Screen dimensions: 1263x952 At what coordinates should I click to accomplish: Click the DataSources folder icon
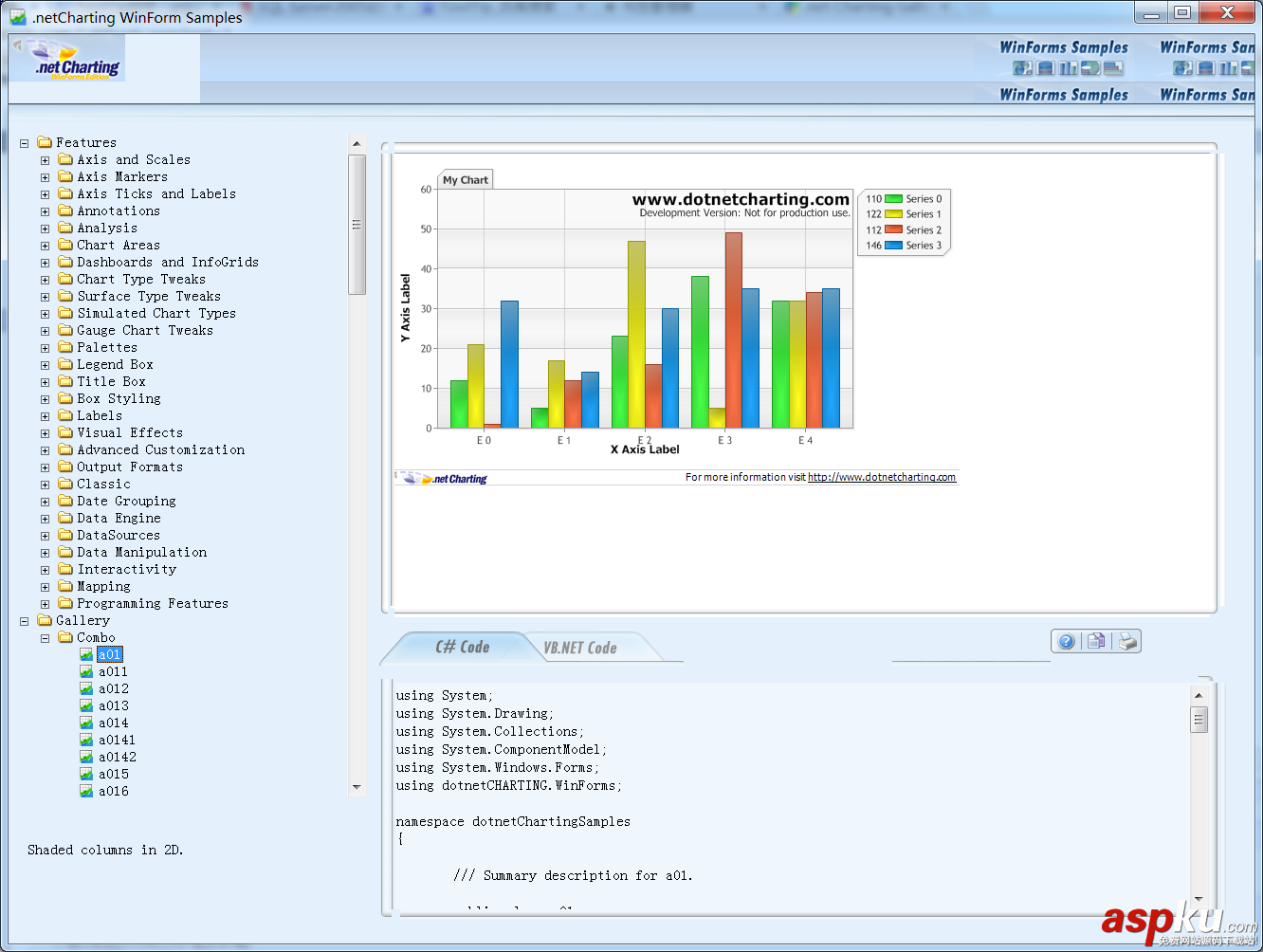[x=65, y=535]
